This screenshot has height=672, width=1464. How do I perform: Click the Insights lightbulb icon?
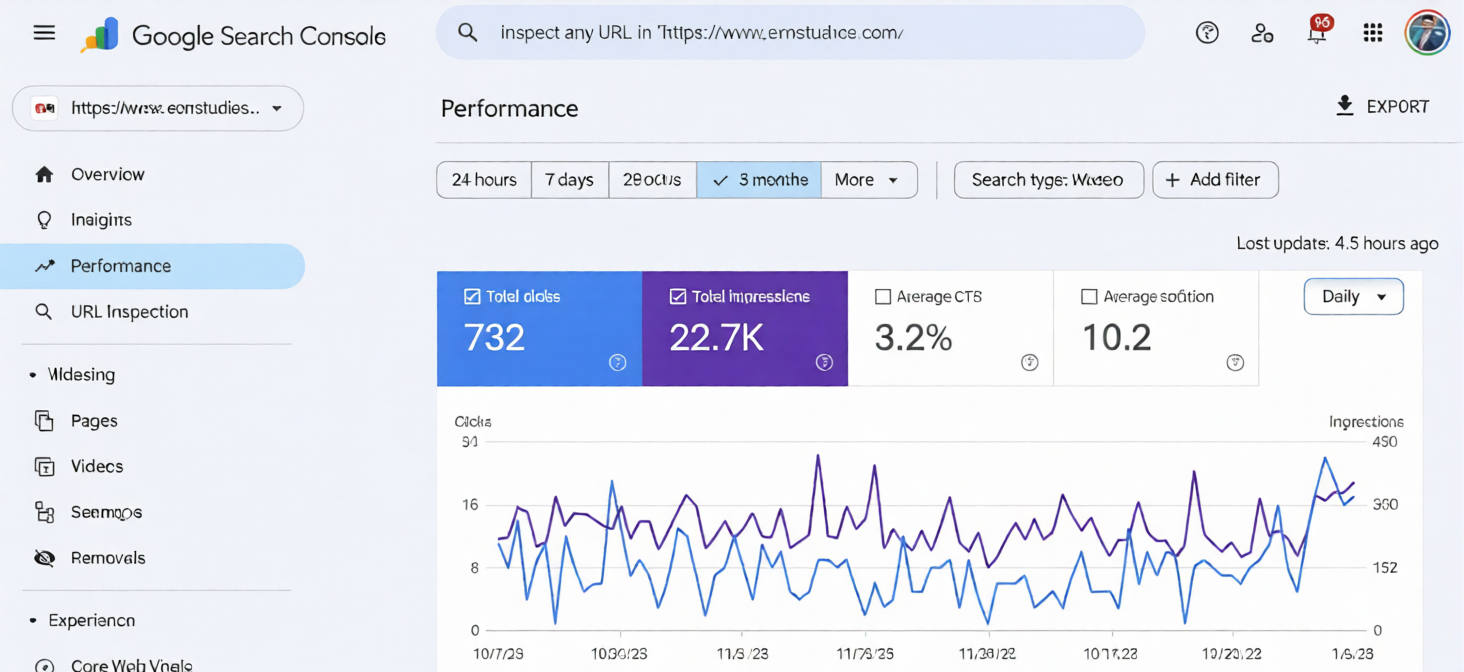(44, 220)
